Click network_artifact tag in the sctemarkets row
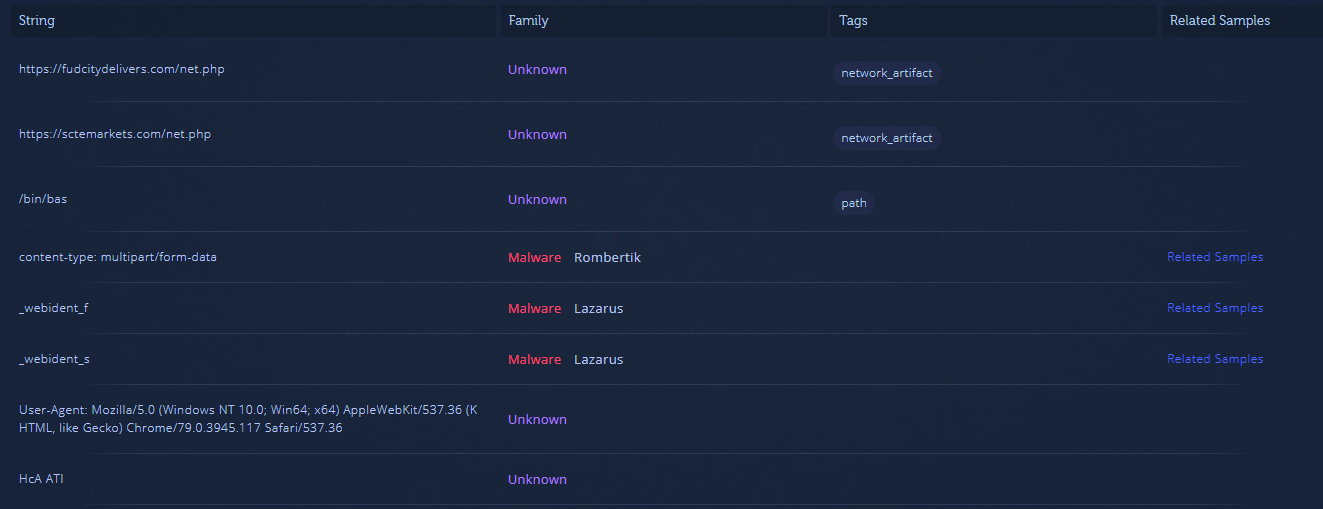Image resolution: width=1323 pixels, height=509 pixels. click(886, 138)
